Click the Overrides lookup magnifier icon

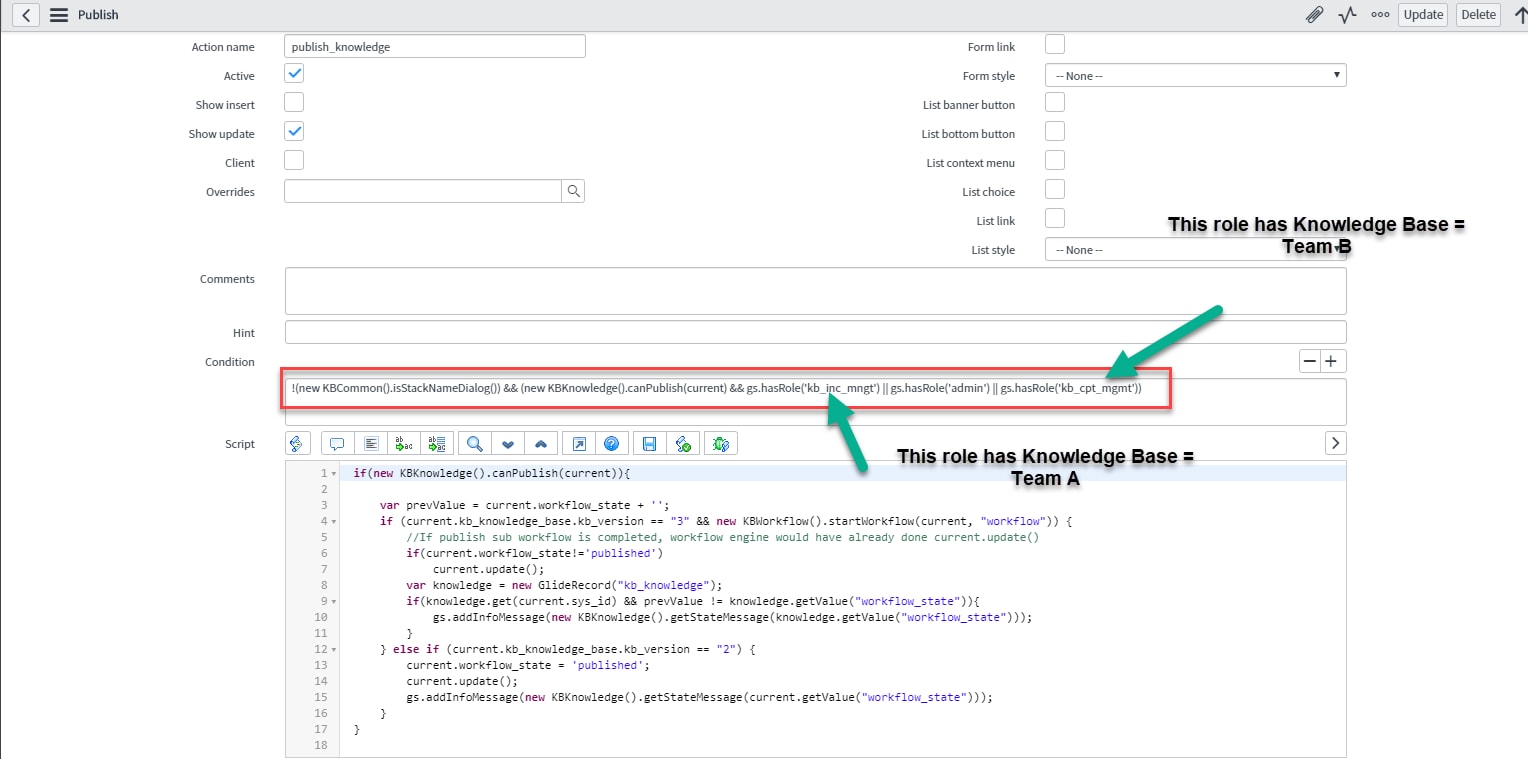pos(573,191)
